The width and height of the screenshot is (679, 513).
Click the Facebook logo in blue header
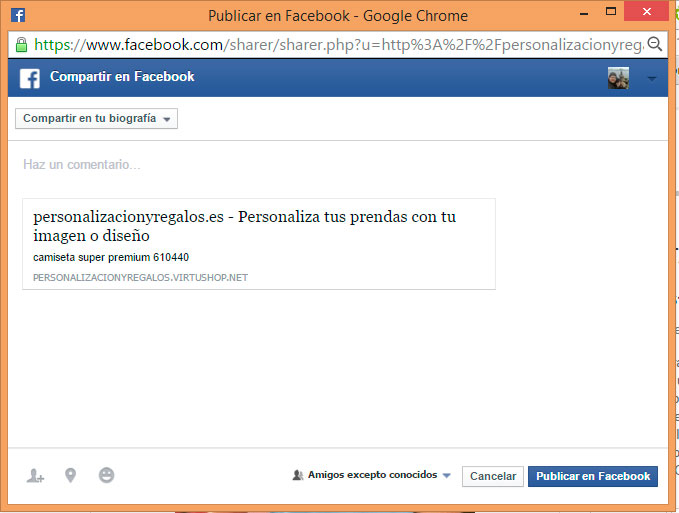click(x=30, y=78)
